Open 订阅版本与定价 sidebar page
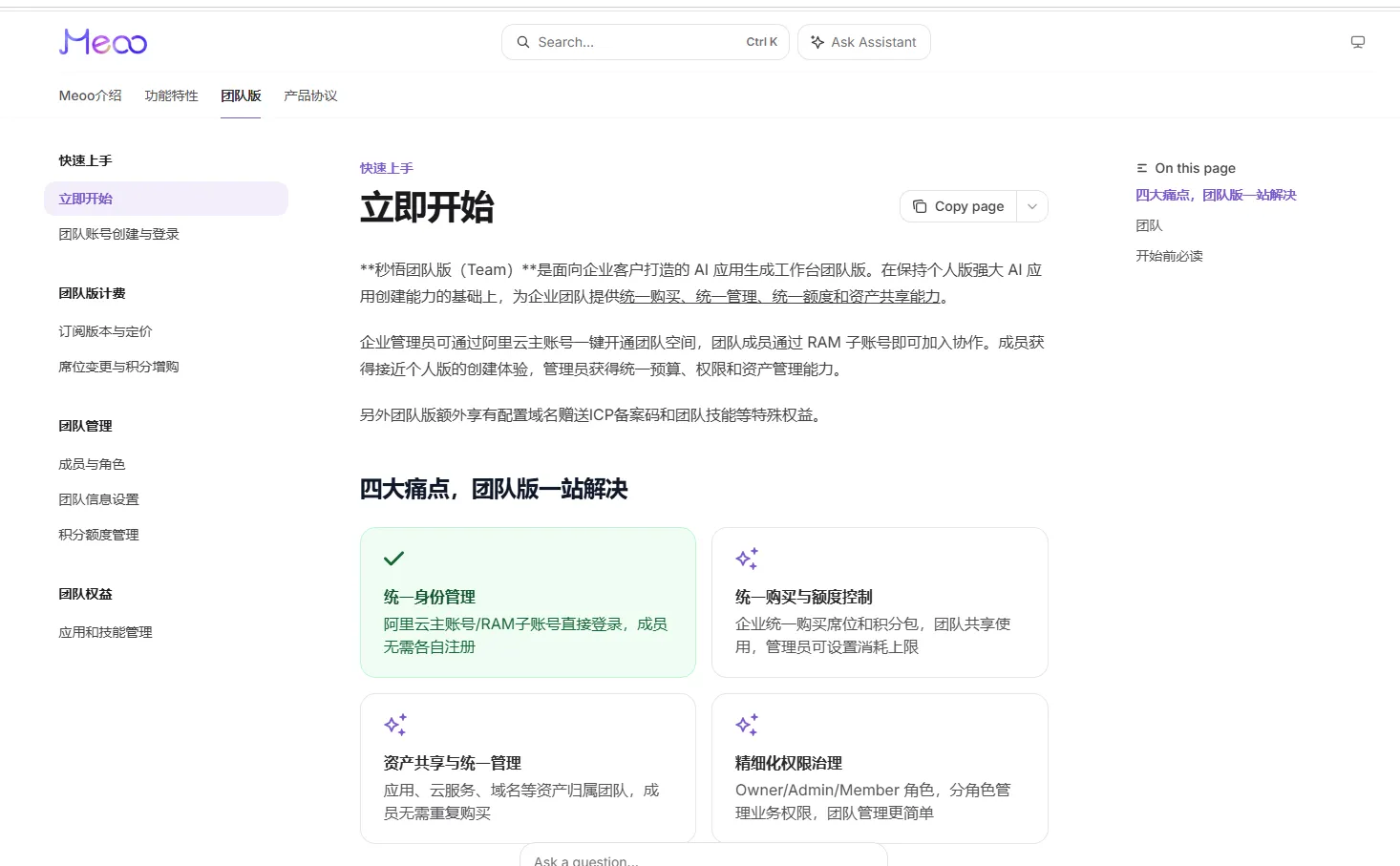1400x866 pixels. [106, 331]
